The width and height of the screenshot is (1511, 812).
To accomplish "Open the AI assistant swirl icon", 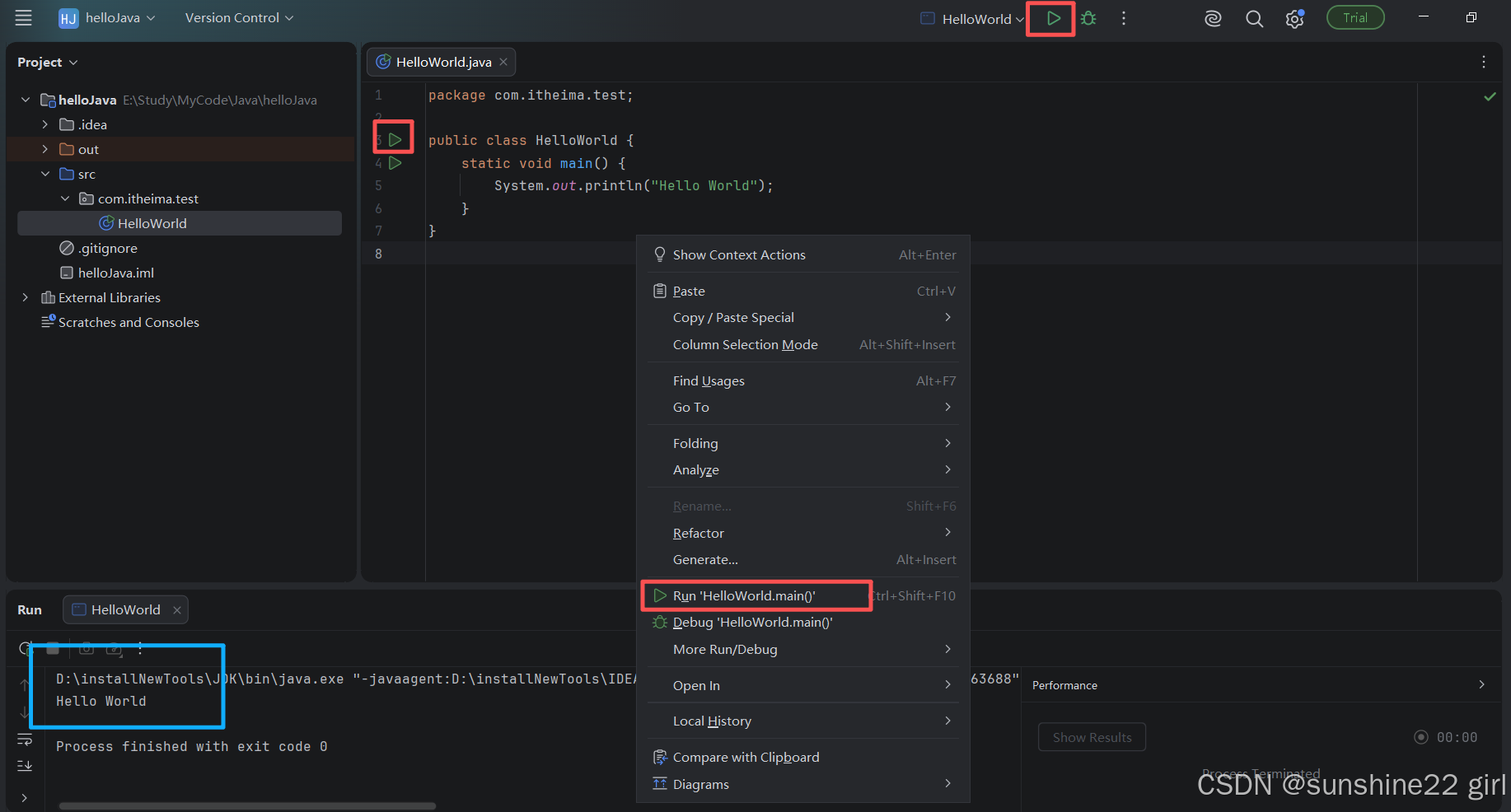I will pyautogui.click(x=1213, y=19).
